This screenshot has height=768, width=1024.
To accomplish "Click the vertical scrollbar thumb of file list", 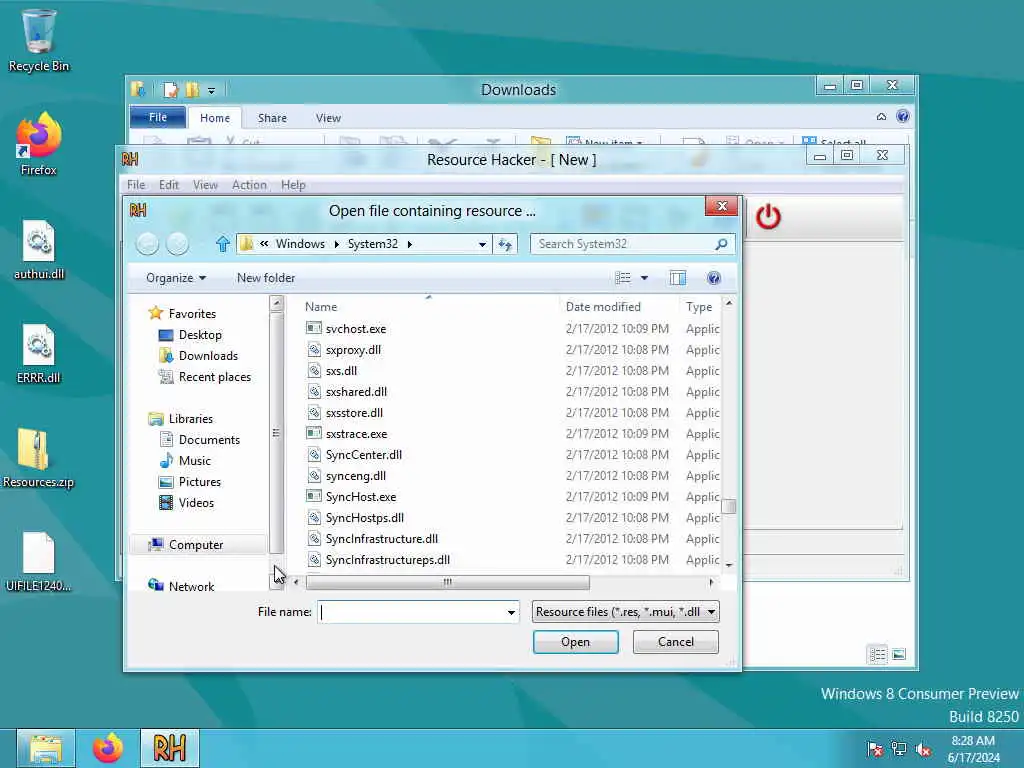I will 729,506.
